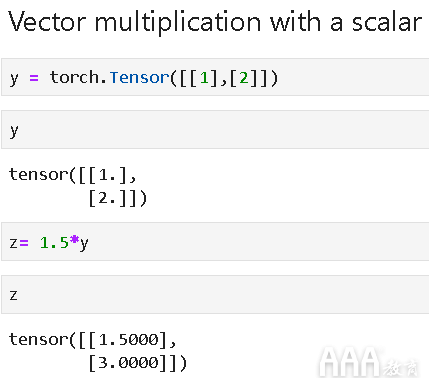The height and width of the screenshot is (383, 429).
Task: Click the purple equals sign after z
Action: (x=24, y=243)
